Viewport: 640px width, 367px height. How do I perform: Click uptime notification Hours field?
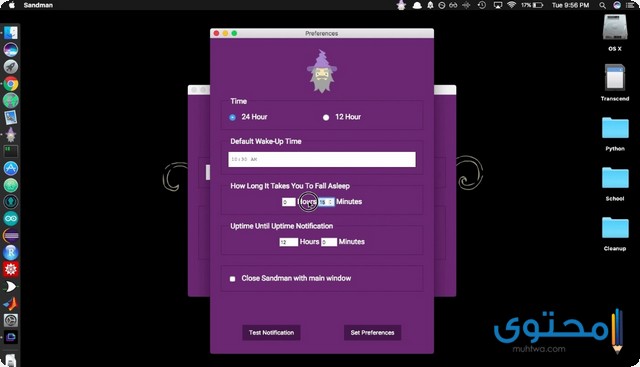click(288, 242)
